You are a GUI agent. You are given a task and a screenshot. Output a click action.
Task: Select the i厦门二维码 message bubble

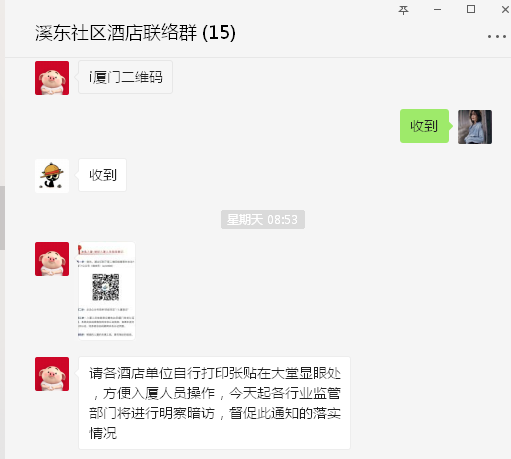125,77
